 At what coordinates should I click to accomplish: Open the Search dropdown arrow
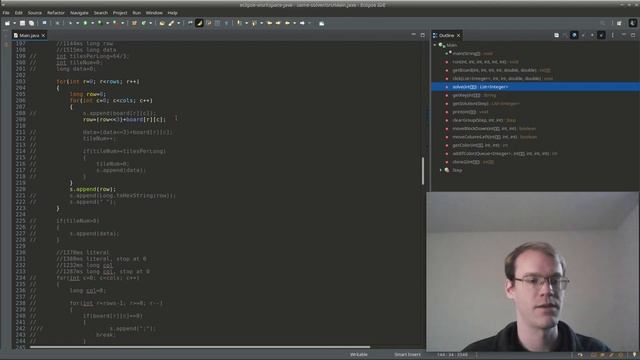tap(178, 23)
